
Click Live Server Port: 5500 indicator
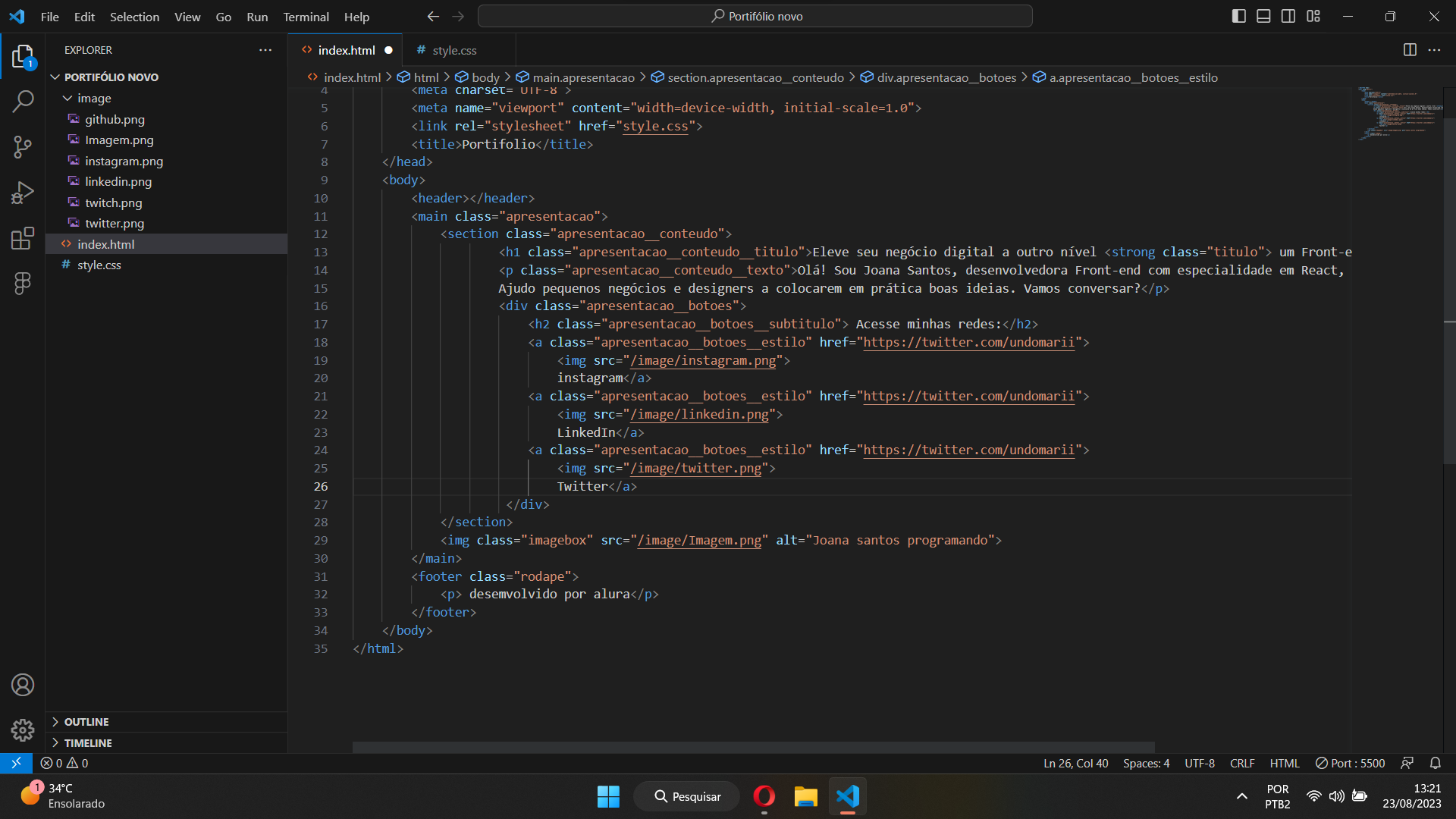(x=1350, y=763)
